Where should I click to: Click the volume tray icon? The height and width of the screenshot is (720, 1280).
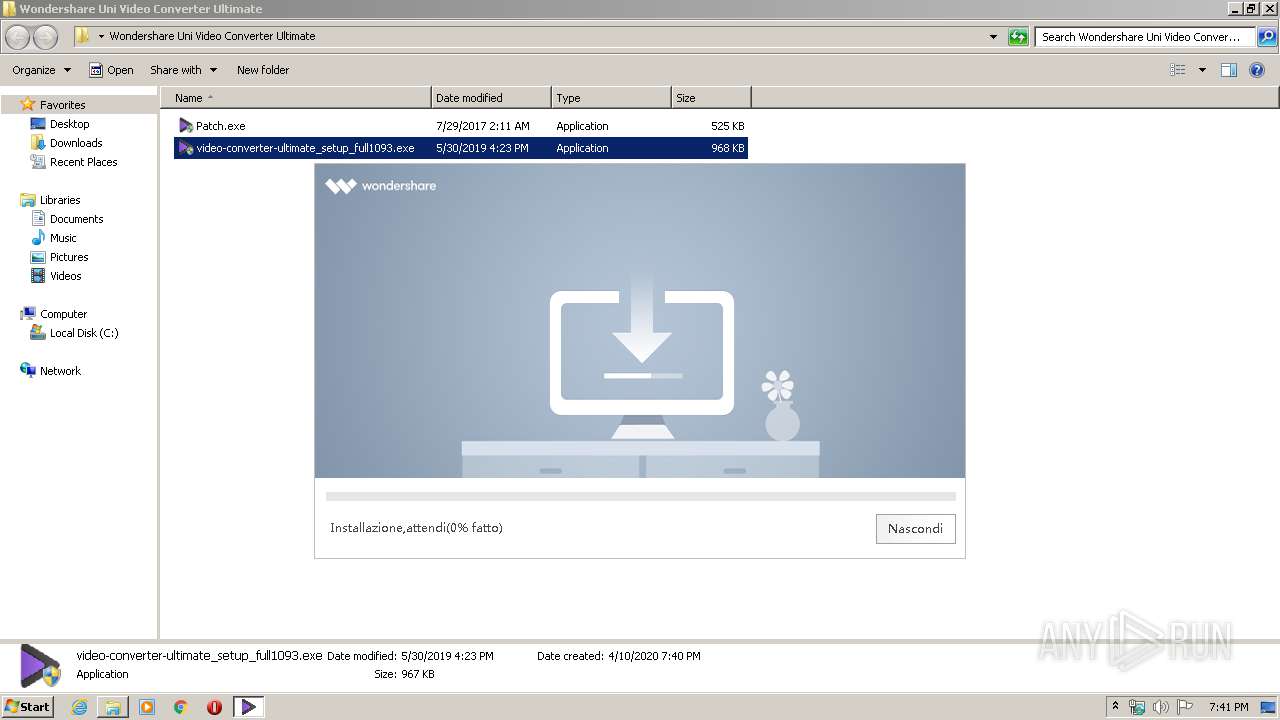[1161, 707]
